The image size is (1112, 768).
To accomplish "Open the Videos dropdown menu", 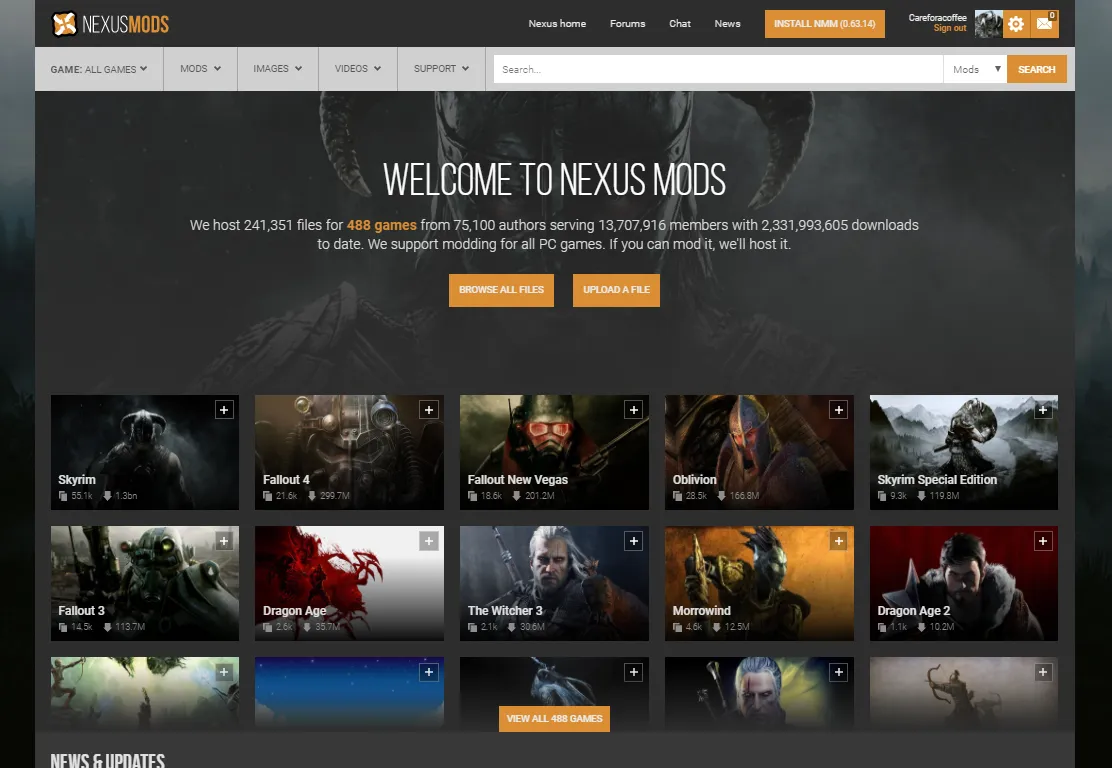I will [358, 69].
